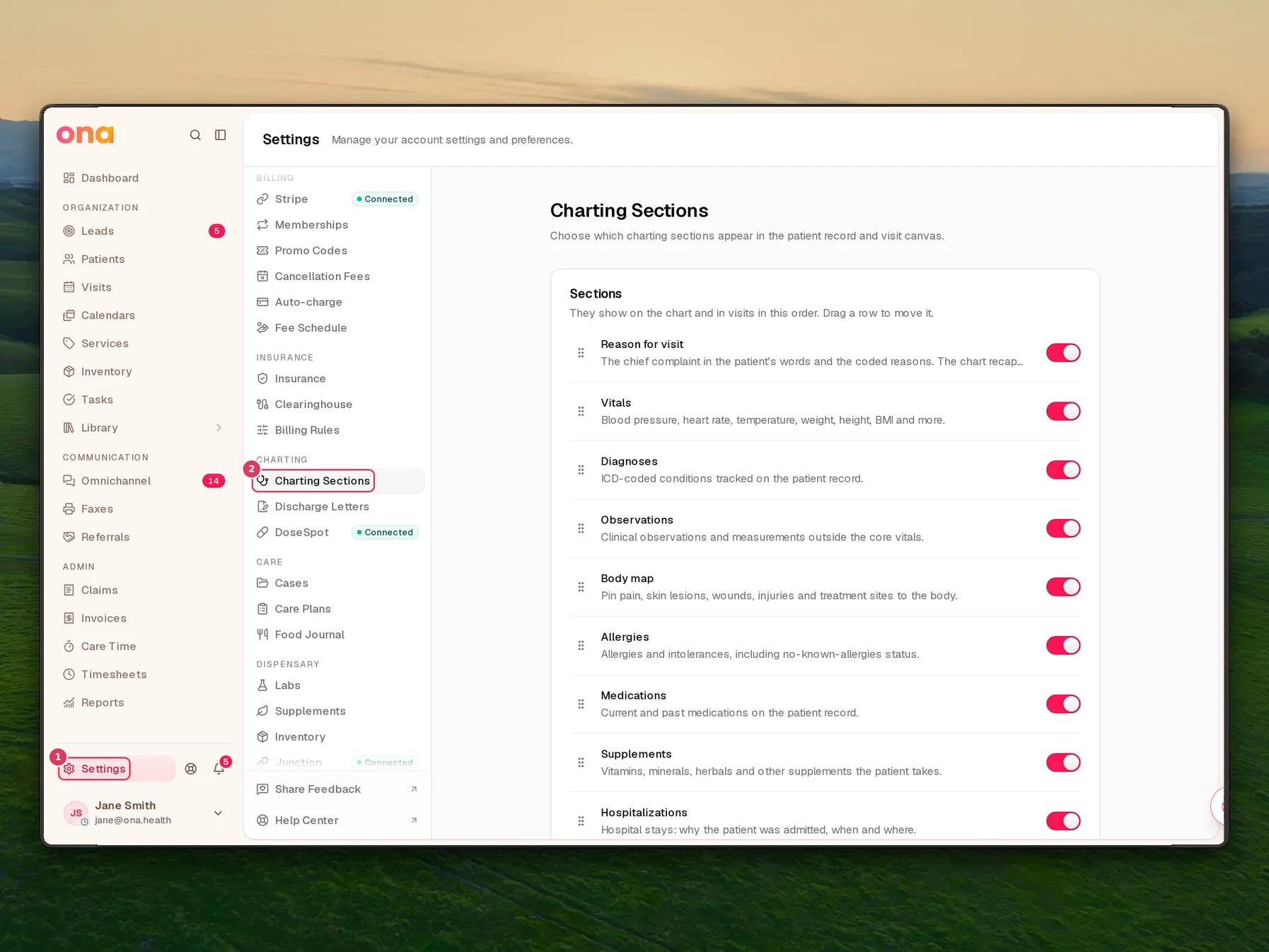Navigate to Omnichannel in sidebar
The image size is (1269, 952).
[x=144, y=481]
